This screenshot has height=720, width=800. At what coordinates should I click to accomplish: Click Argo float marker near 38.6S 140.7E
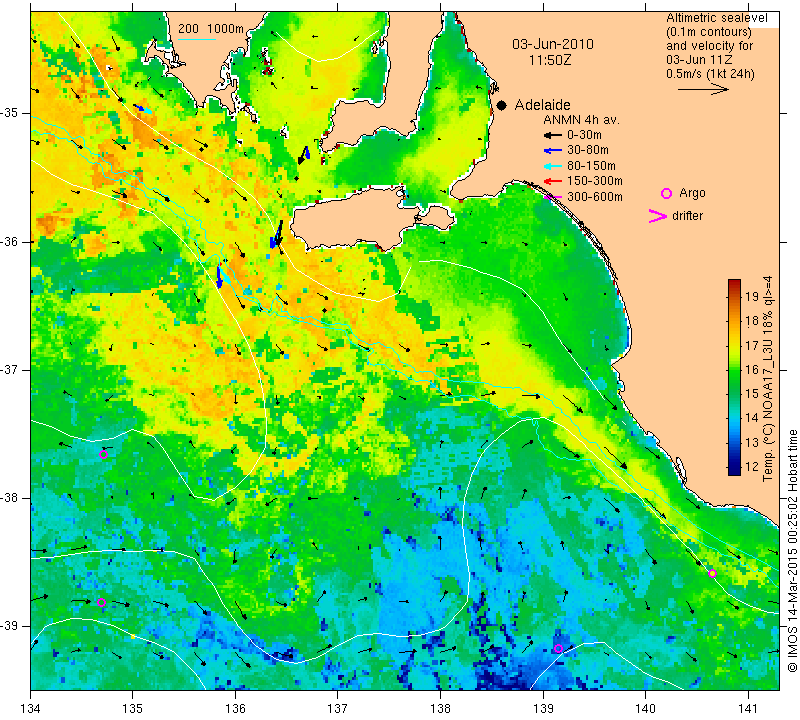tap(713, 574)
